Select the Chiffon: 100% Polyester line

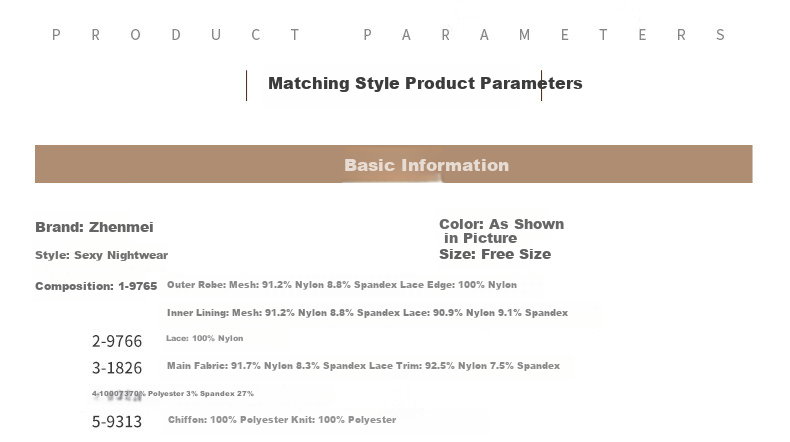tap(282, 420)
